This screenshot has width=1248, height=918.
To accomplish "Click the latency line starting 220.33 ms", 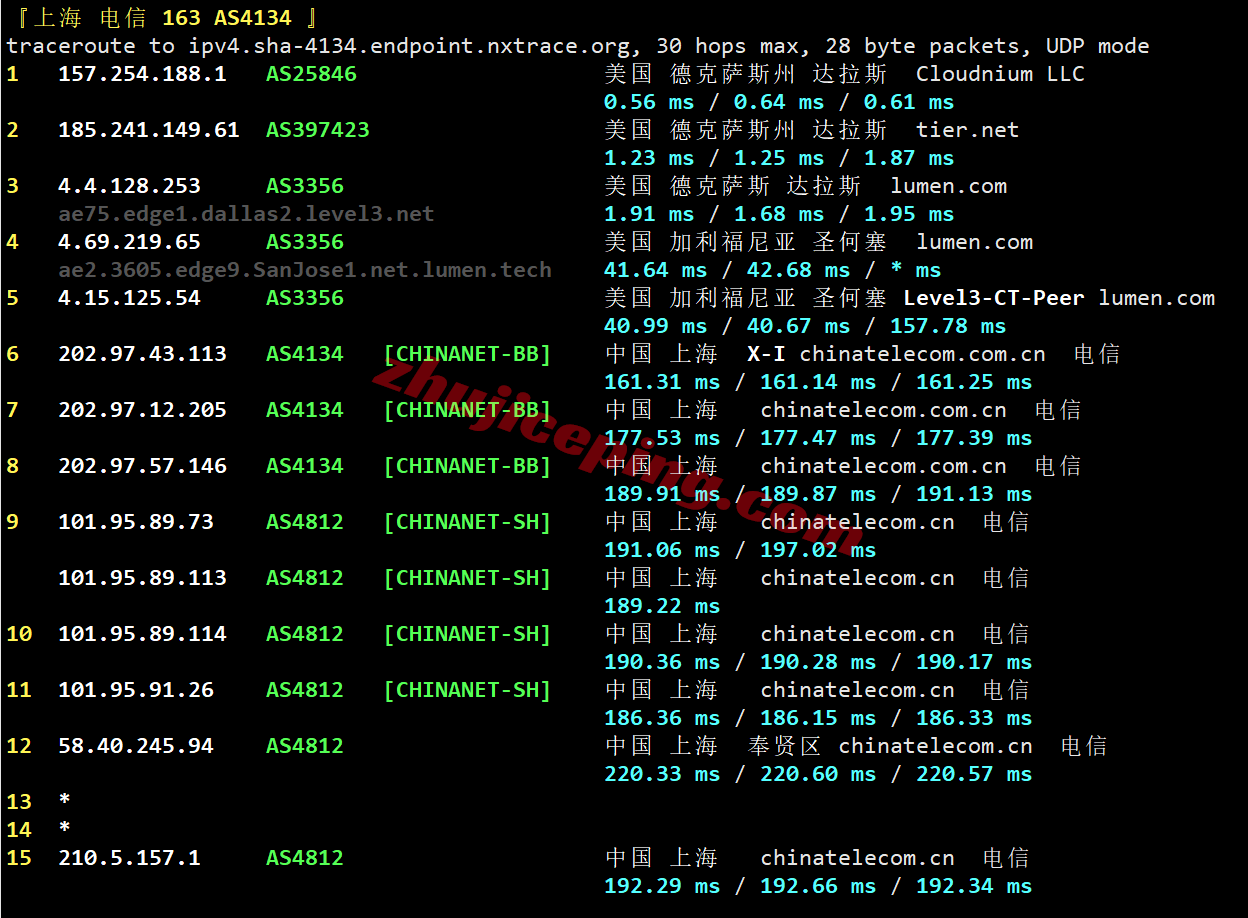I will 818,774.
